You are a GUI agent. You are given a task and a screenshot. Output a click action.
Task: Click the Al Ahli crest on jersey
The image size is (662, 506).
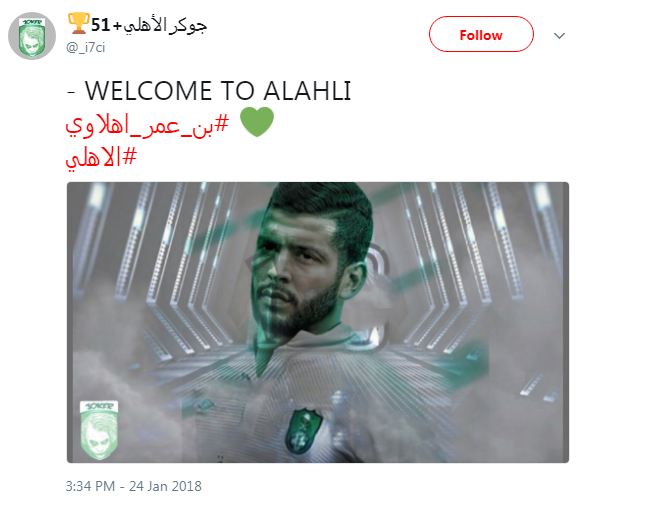(x=302, y=430)
